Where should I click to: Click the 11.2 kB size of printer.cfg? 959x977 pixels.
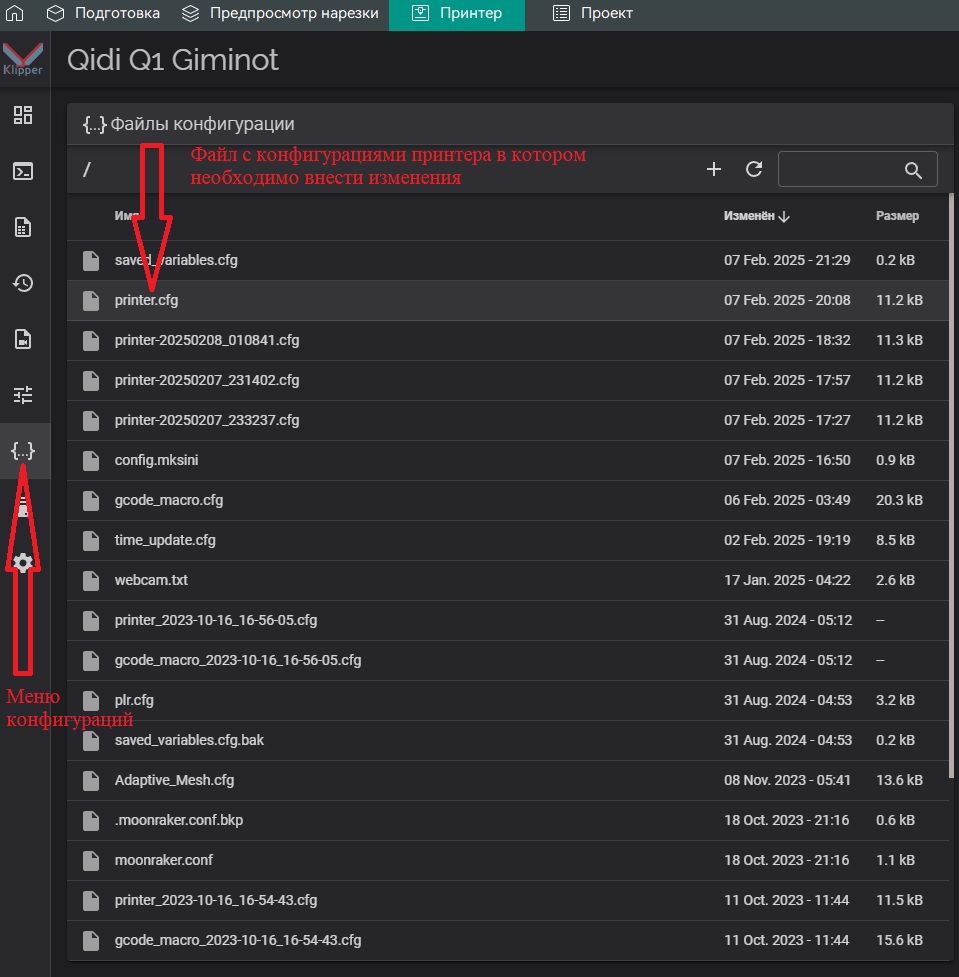pyautogui.click(x=899, y=300)
